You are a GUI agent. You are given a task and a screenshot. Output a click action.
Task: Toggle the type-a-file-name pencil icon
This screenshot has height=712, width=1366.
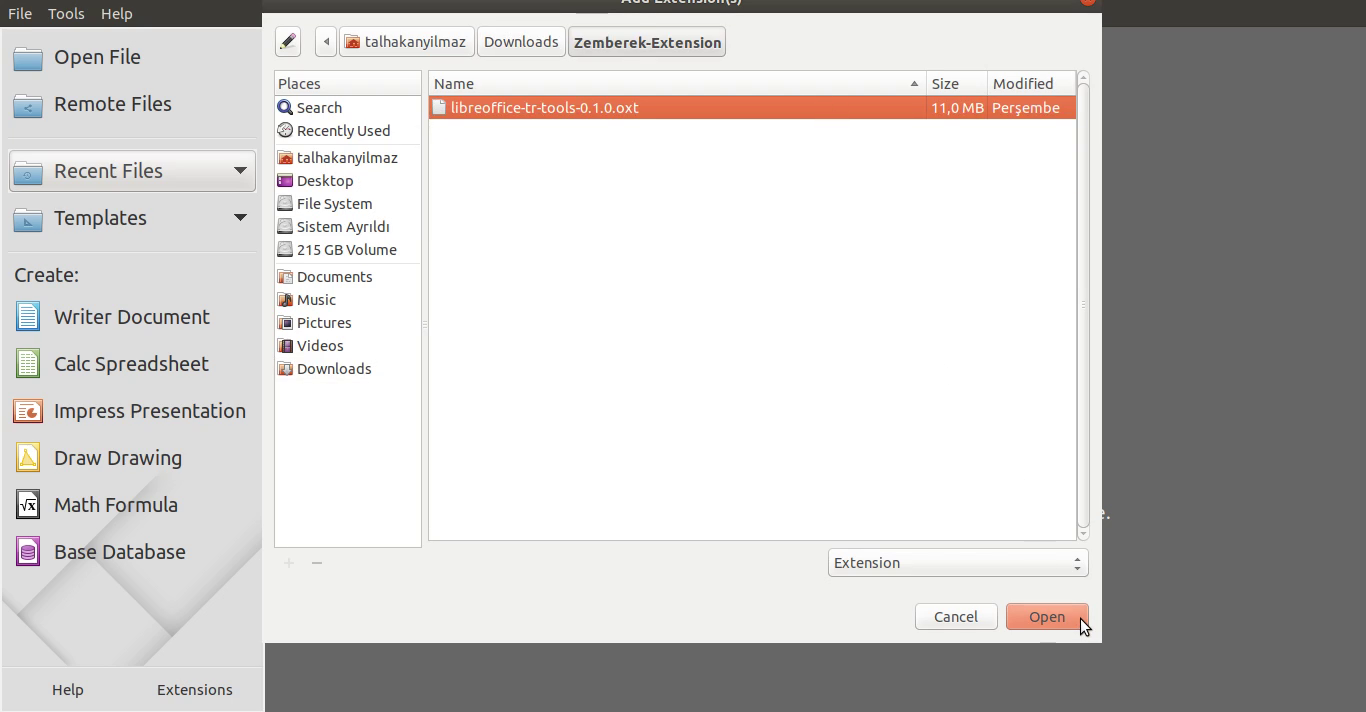pyautogui.click(x=288, y=42)
